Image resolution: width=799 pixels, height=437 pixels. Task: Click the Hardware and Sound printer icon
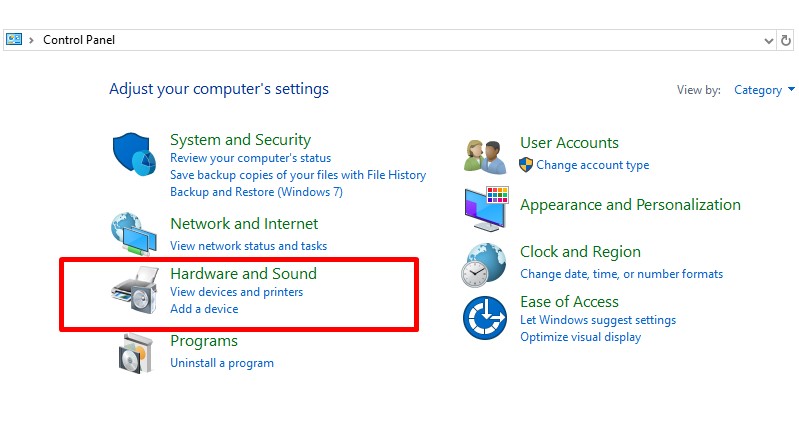pyautogui.click(x=135, y=289)
